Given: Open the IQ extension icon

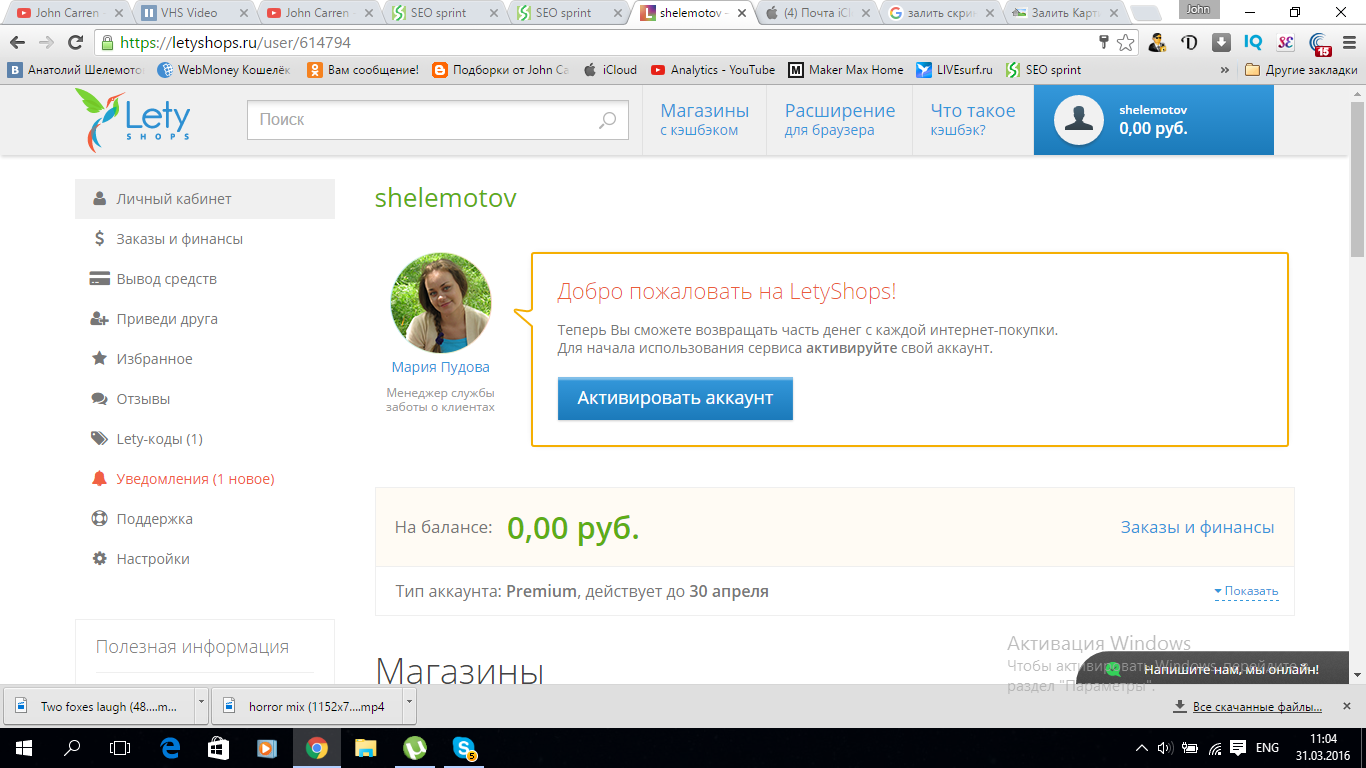Looking at the screenshot, I should tap(1253, 43).
